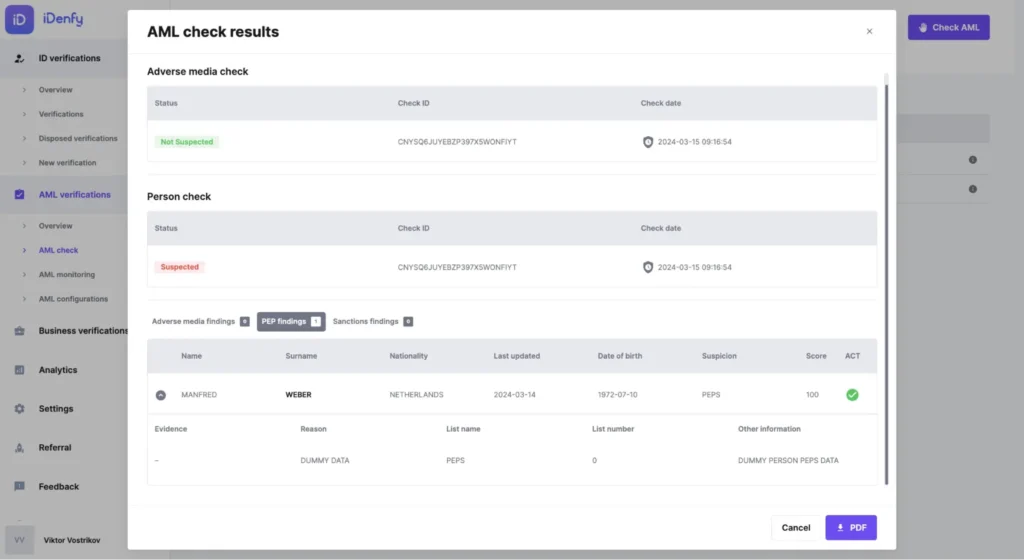This screenshot has width=1024, height=560.
Task: Open ID verifications section icon
Action: click(20, 58)
